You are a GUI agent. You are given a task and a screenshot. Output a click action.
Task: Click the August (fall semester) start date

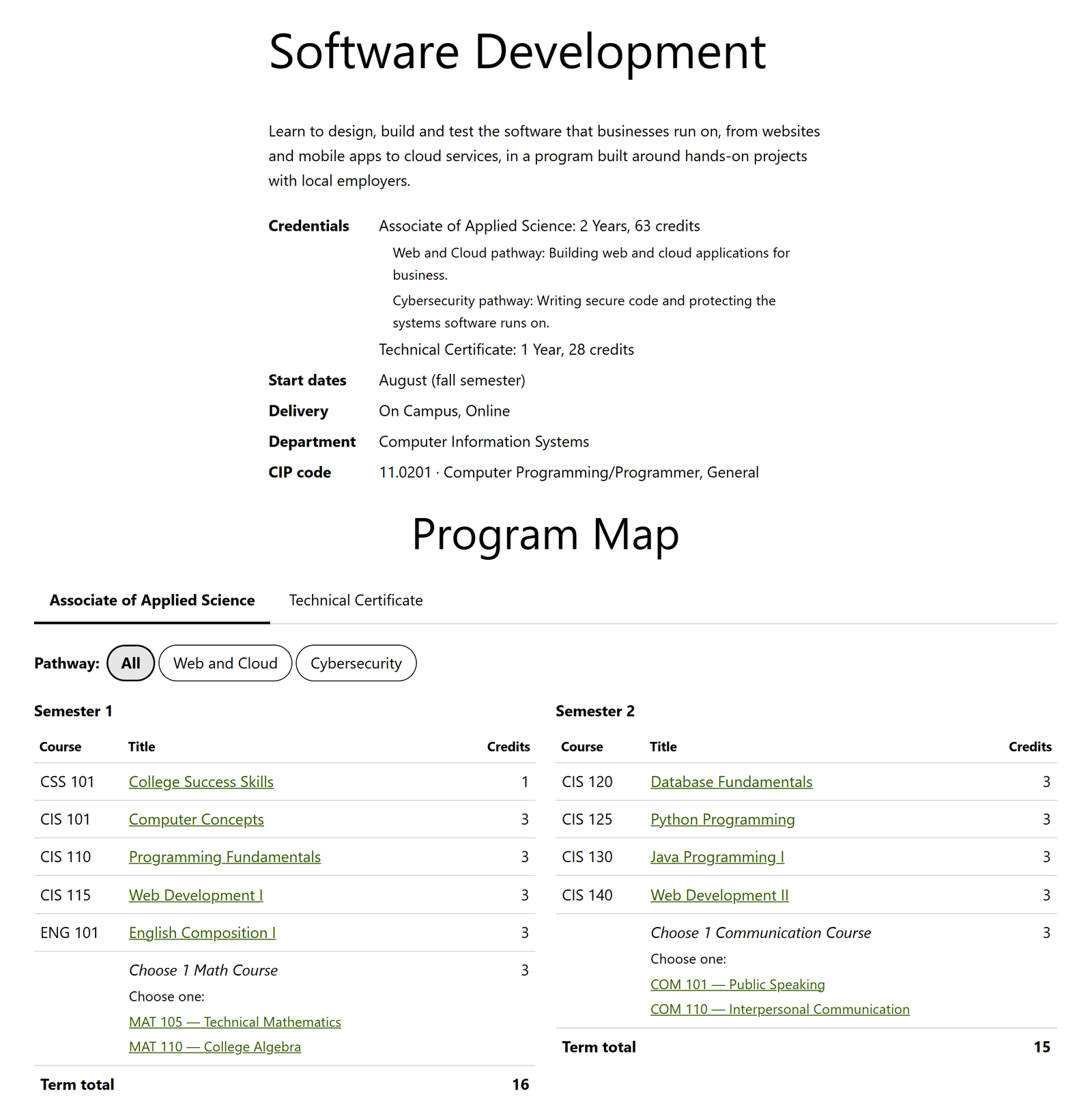click(452, 380)
